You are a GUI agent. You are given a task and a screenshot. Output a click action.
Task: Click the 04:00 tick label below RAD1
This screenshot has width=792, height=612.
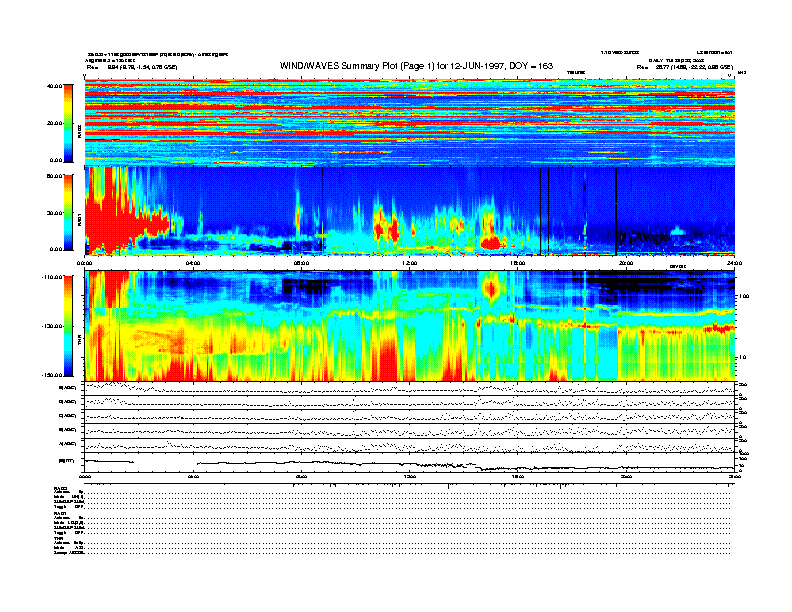(x=193, y=263)
